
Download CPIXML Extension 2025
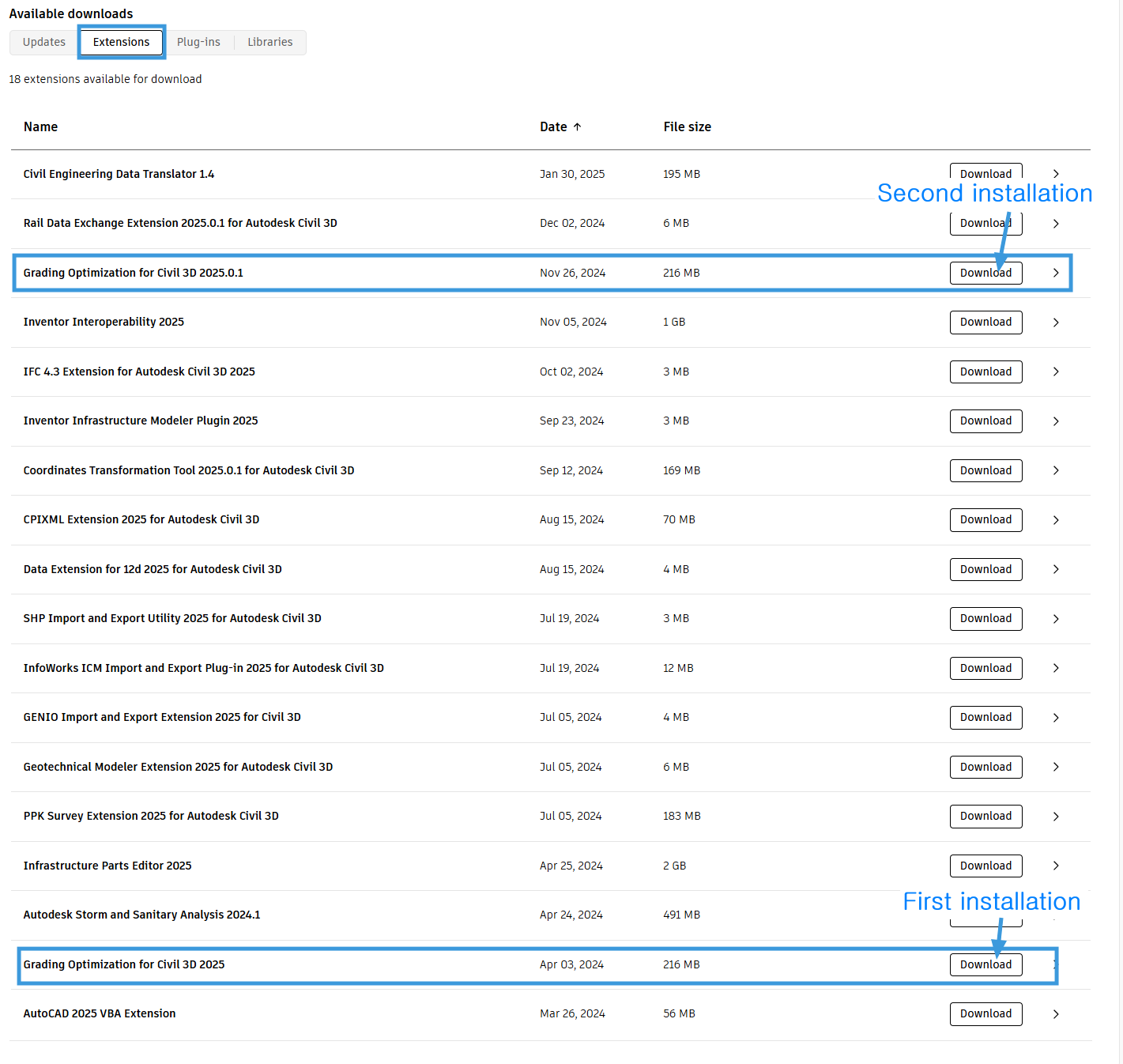point(985,519)
